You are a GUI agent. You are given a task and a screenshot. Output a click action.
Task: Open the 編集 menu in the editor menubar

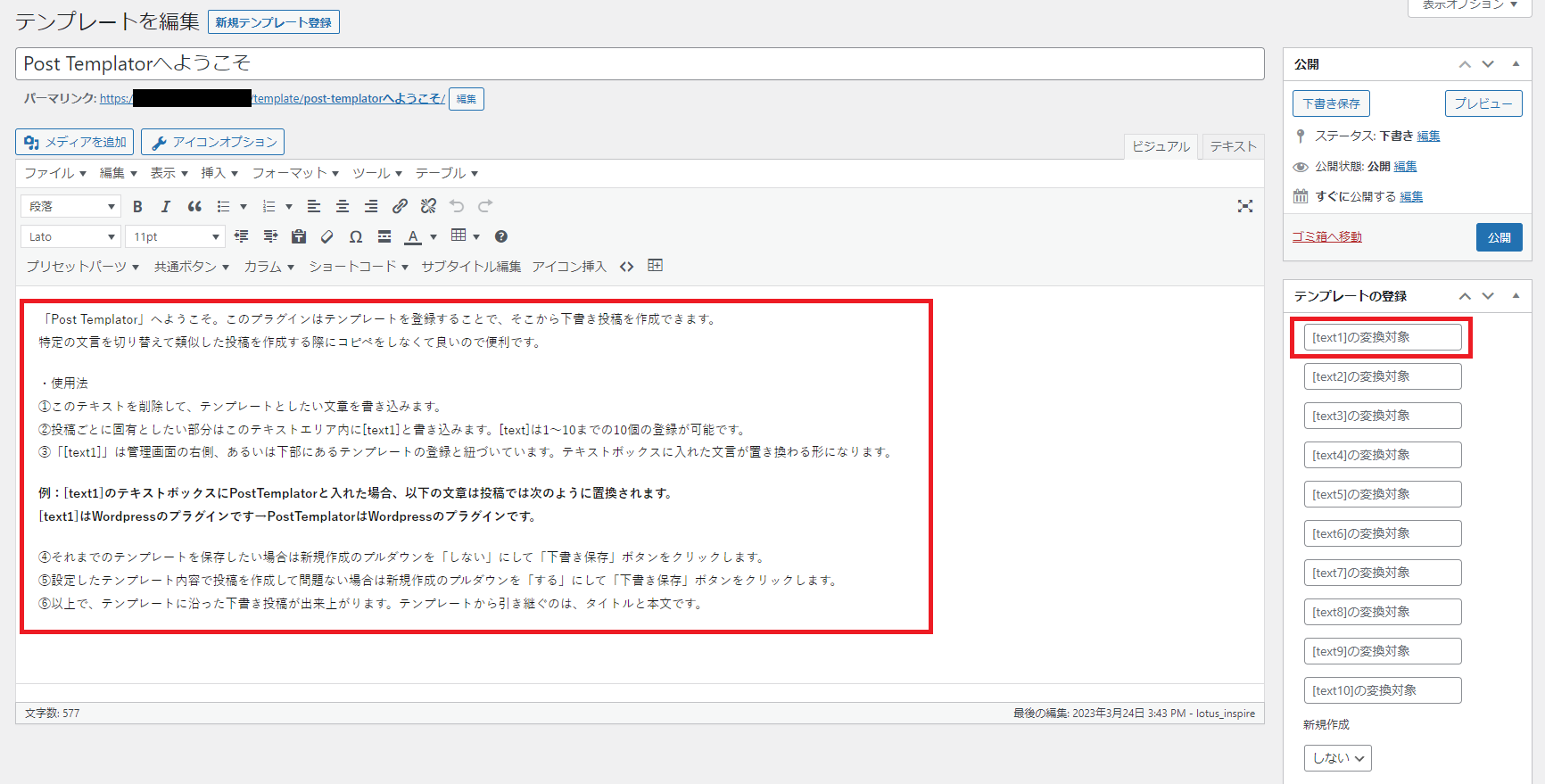pos(119,173)
